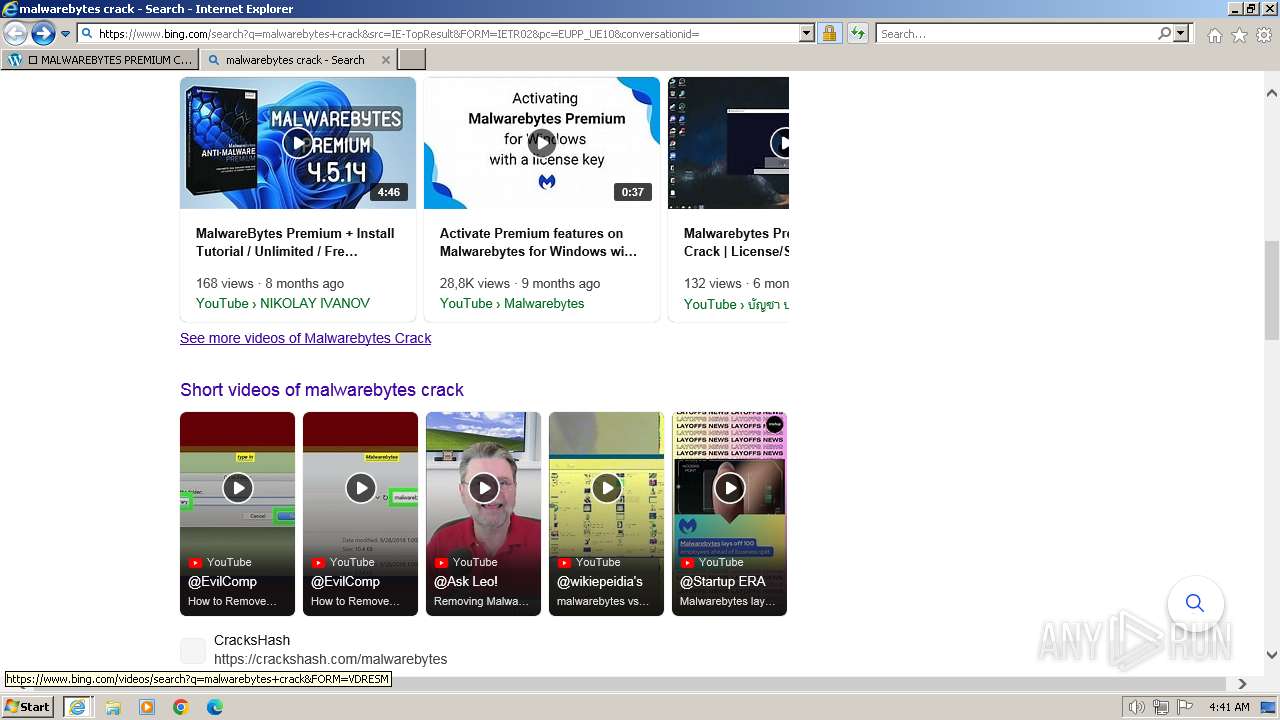Open File Explorer folder taskbar icon
This screenshot has width=1280, height=720.
[x=113, y=707]
